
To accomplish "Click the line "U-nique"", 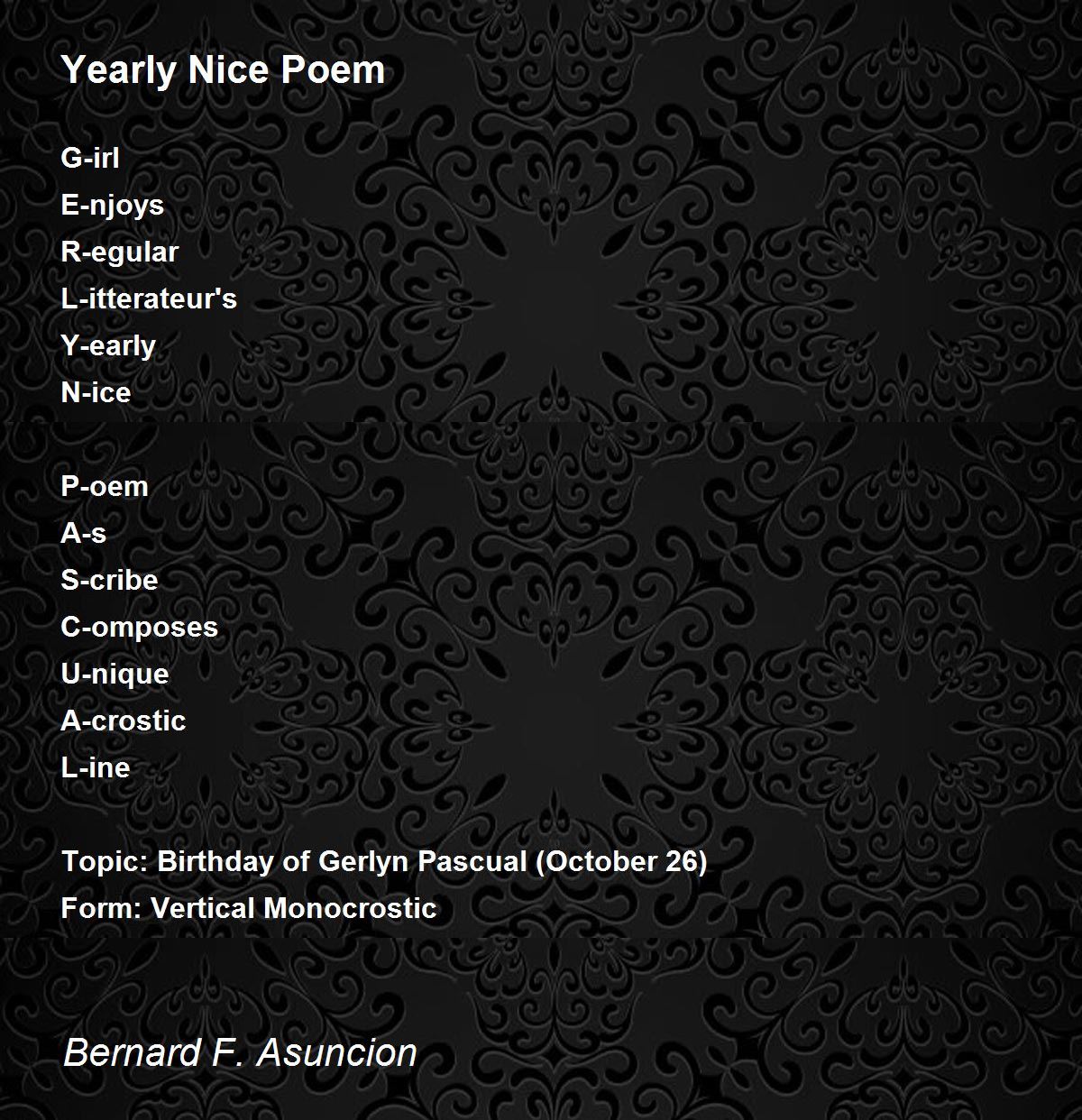I will (x=115, y=675).
